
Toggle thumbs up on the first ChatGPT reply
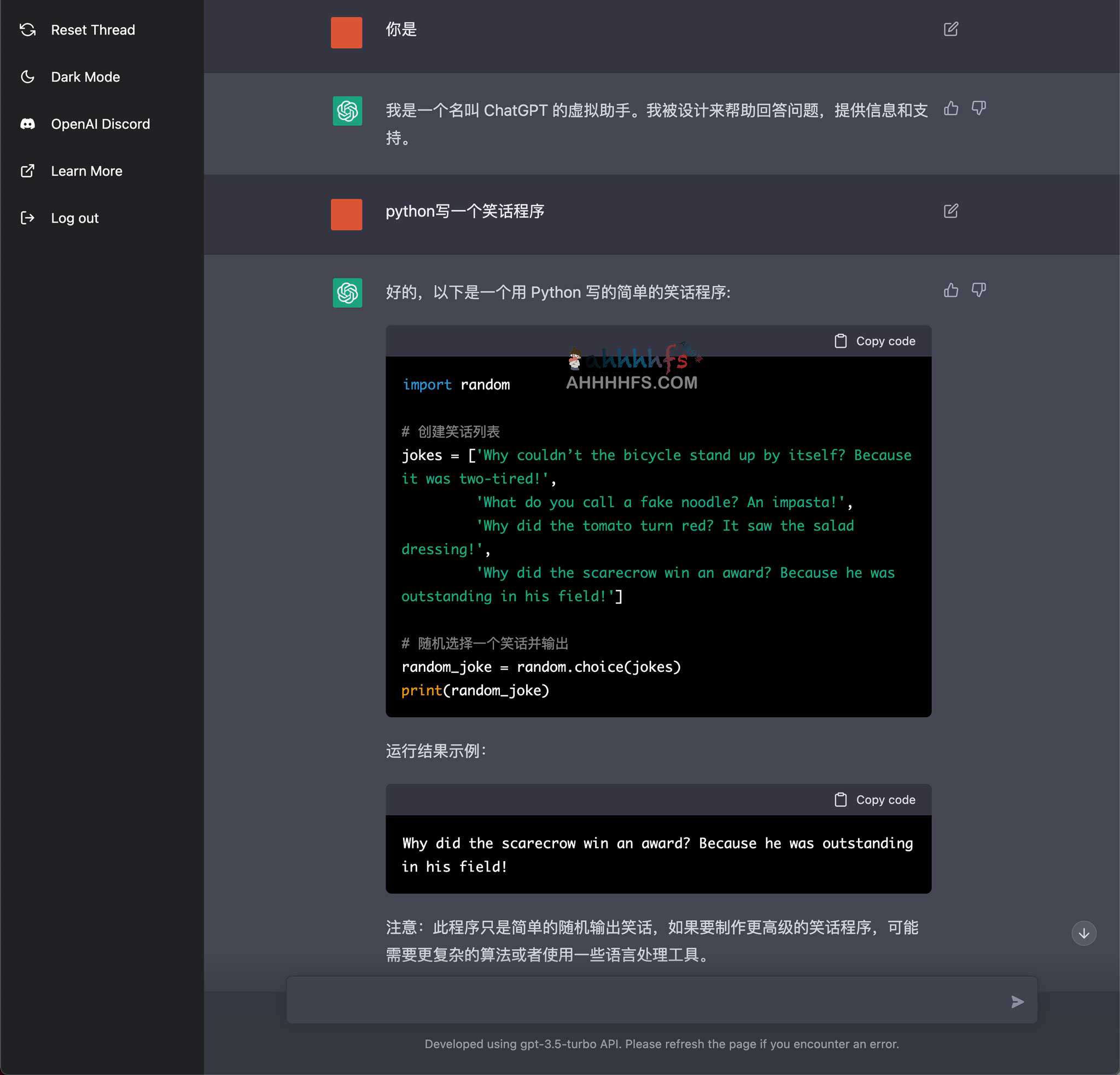click(952, 108)
